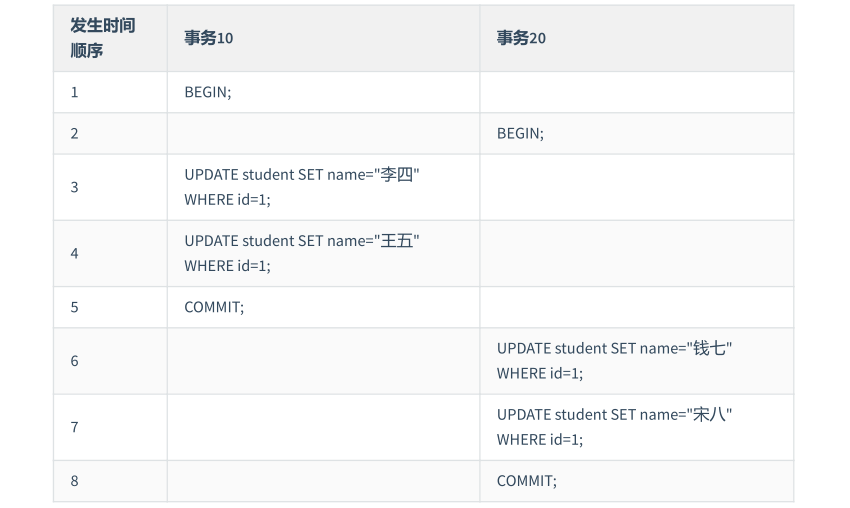
Task: Select sequence number 7 in first column
Action: pos(74,427)
